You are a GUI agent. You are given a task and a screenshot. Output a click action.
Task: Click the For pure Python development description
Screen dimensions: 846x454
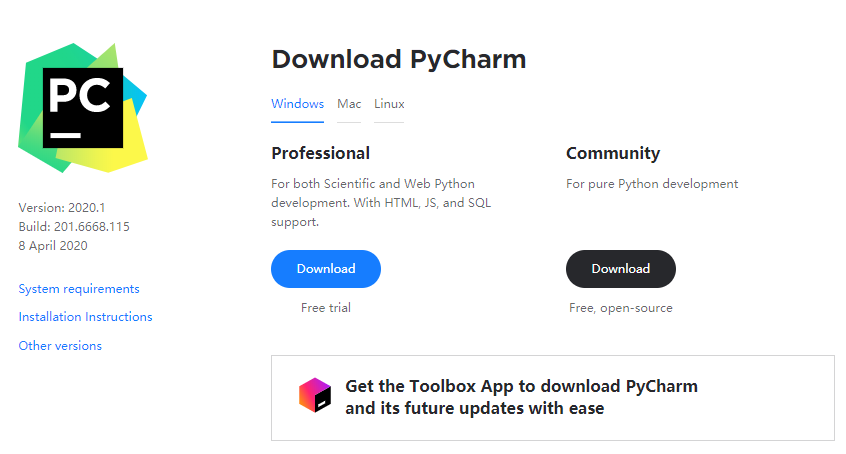coord(652,184)
